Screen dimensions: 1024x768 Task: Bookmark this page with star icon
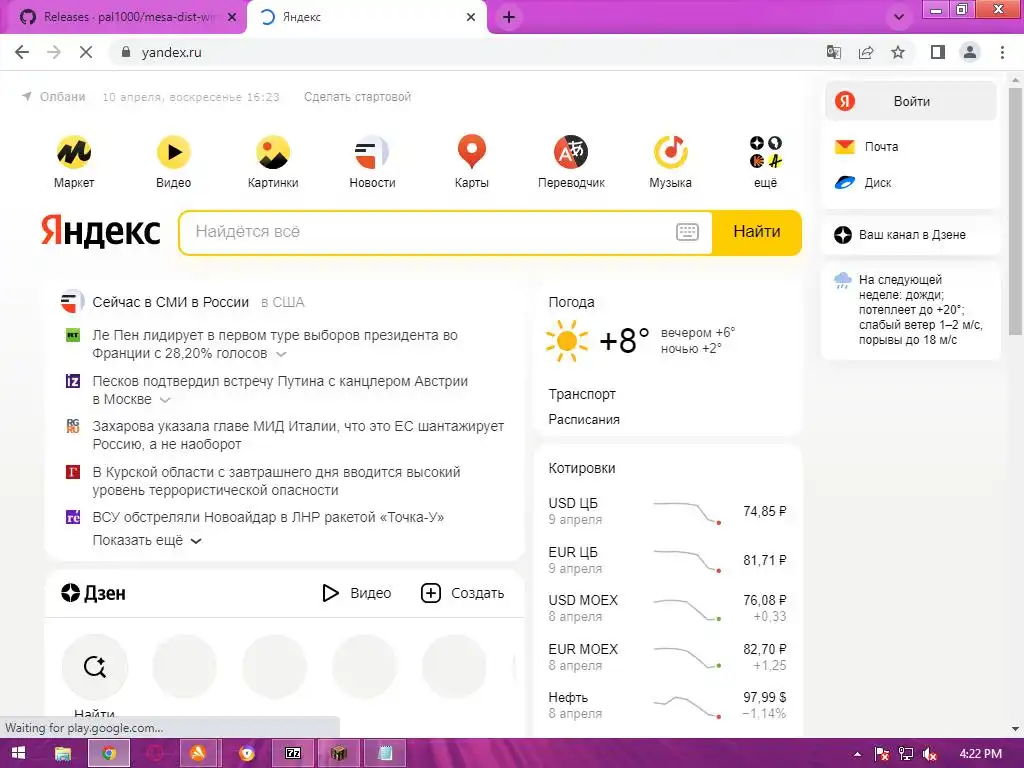point(898,52)
